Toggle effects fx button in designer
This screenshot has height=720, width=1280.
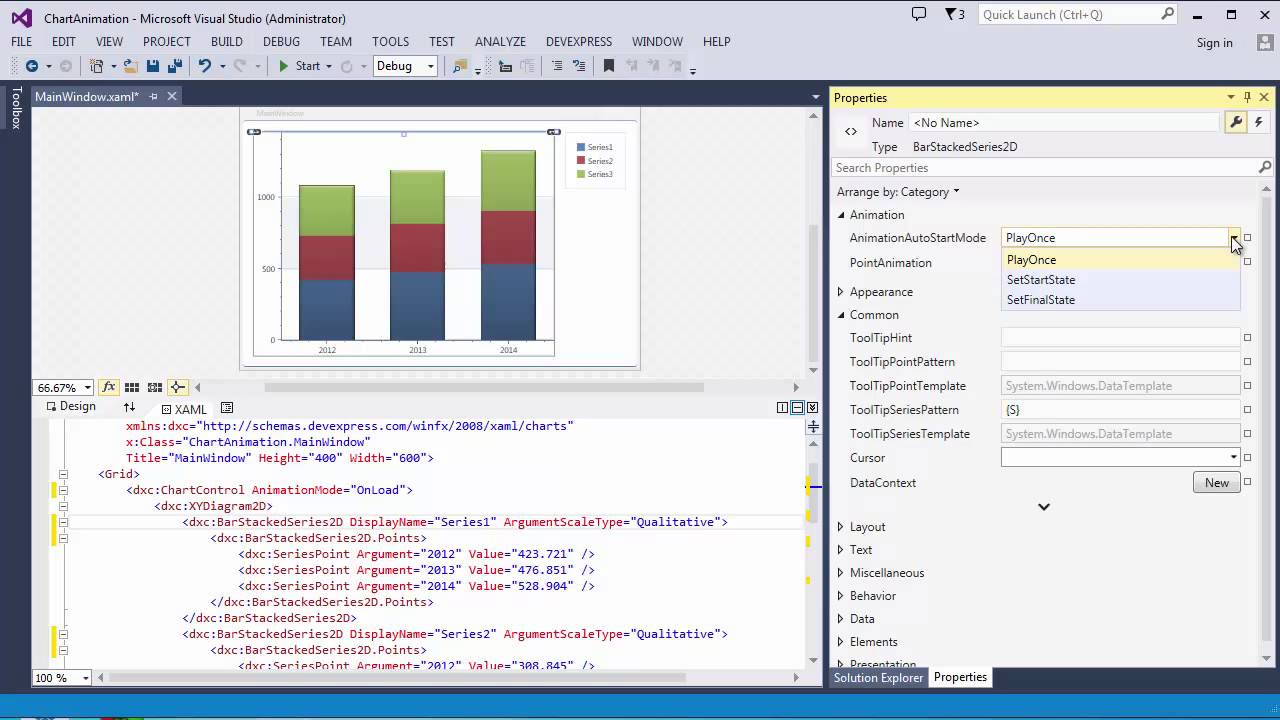109,387
